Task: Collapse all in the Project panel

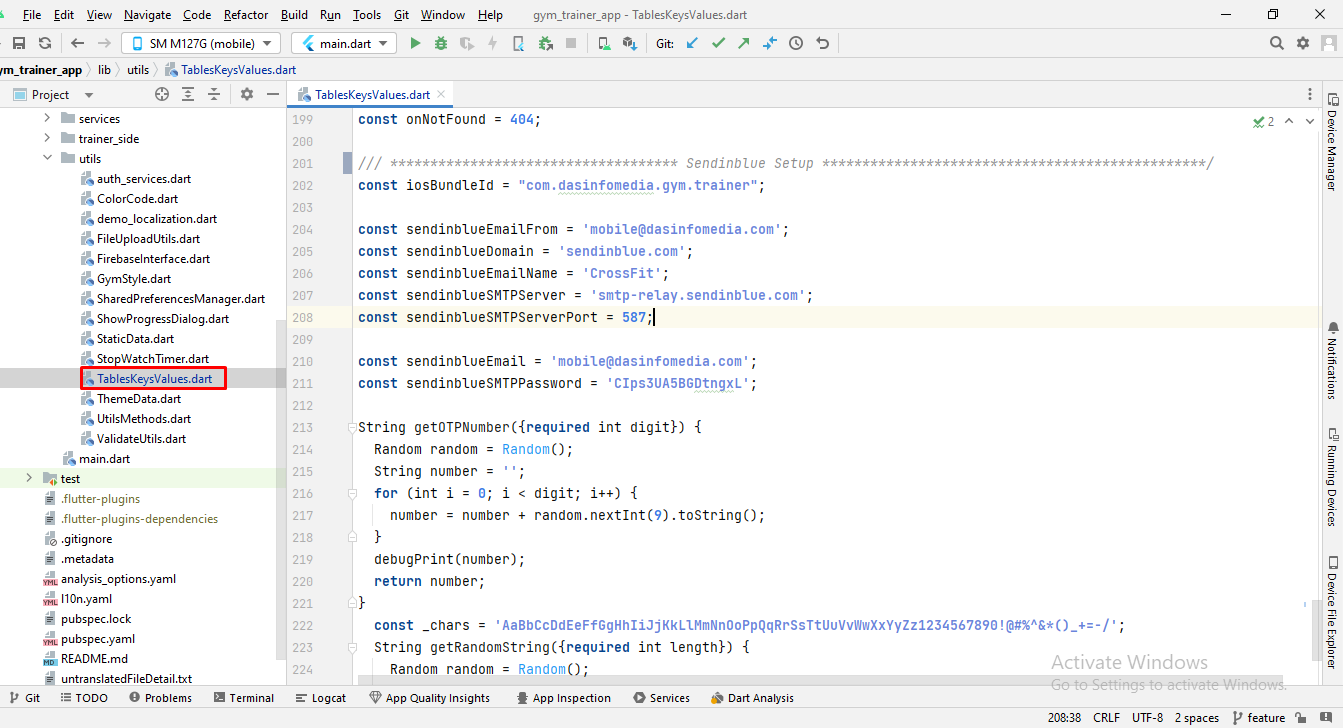Action: tap(213, 94)
